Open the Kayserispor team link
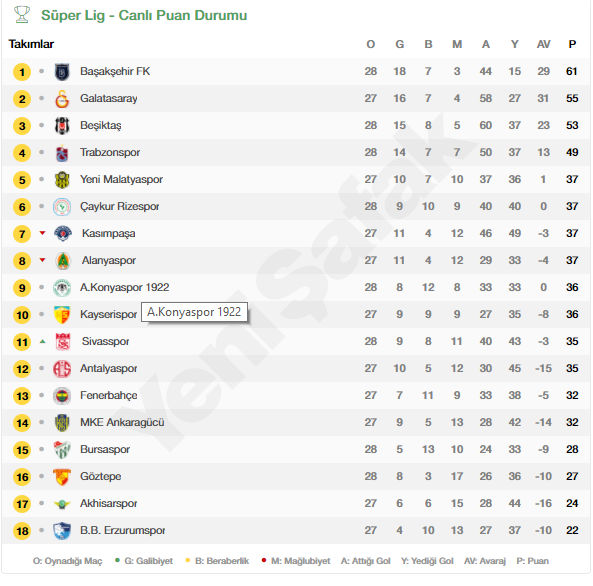The height and width of the screenshot is (586, 593). tap(109, 314)
